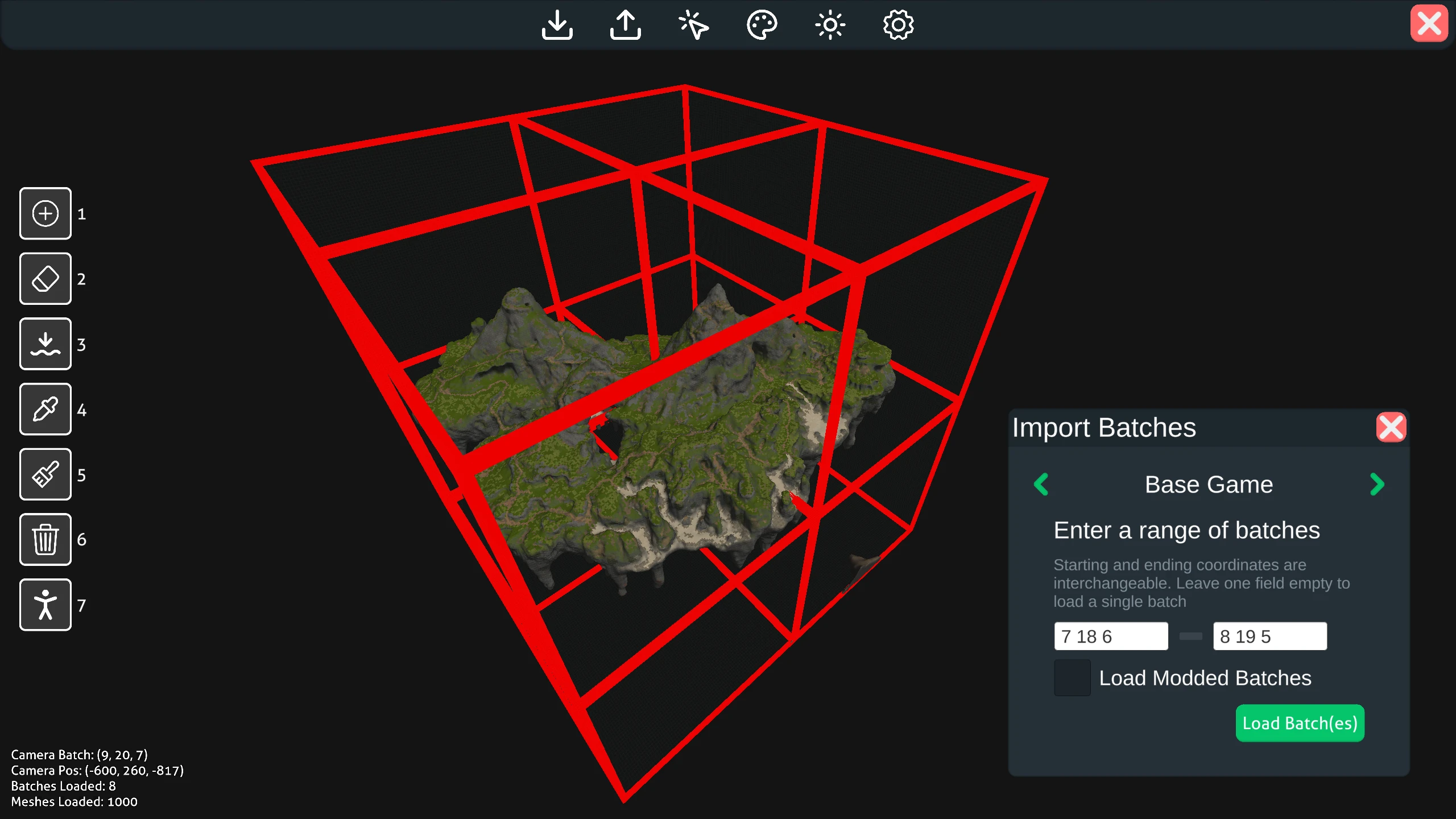The image size is (1456, 819).
Task: Open the lighting sun icon in toolbar
Action: [830, 25]
